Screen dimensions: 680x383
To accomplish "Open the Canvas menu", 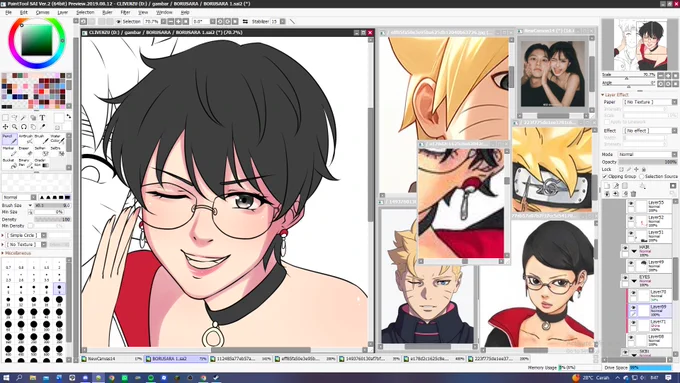I will [x=42, y=13].
